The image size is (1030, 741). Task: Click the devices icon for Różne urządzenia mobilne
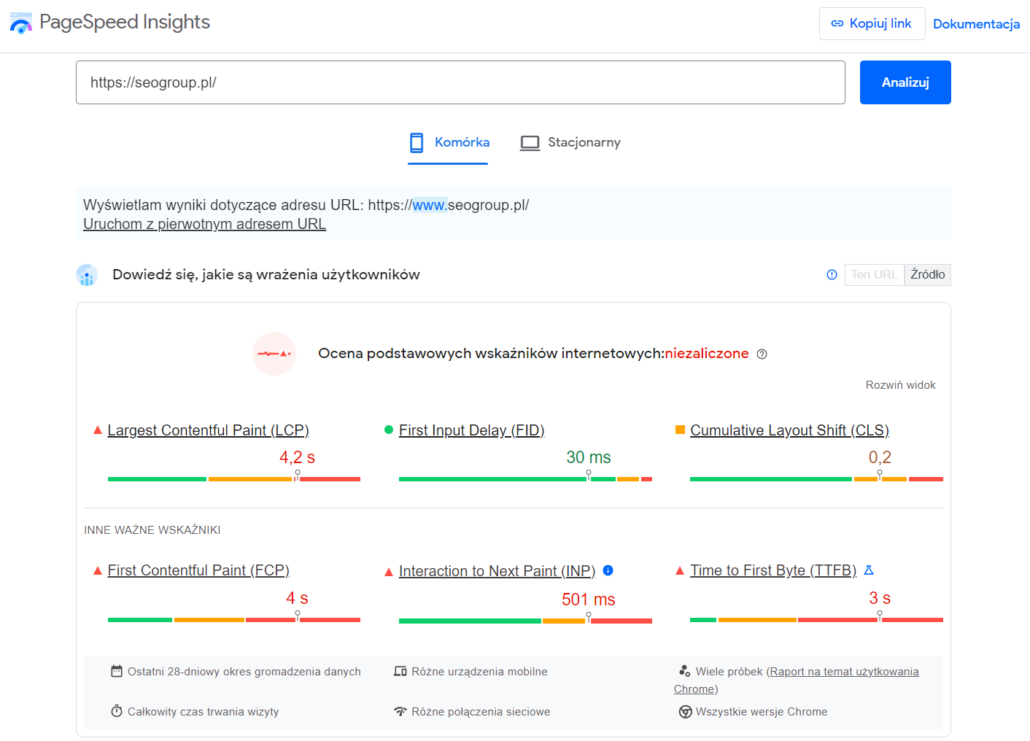point(400,671)
